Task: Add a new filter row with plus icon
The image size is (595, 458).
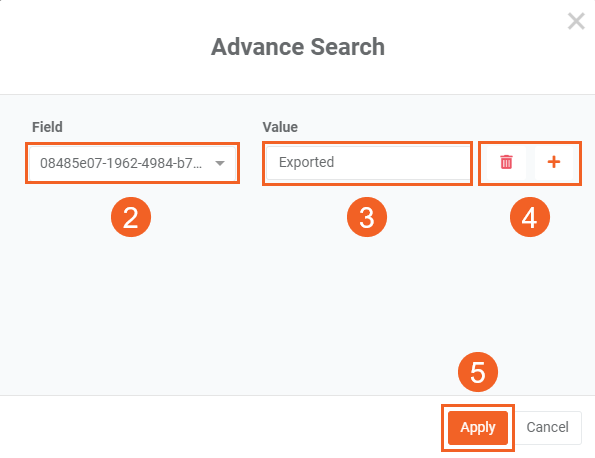Action: [554, 162]
